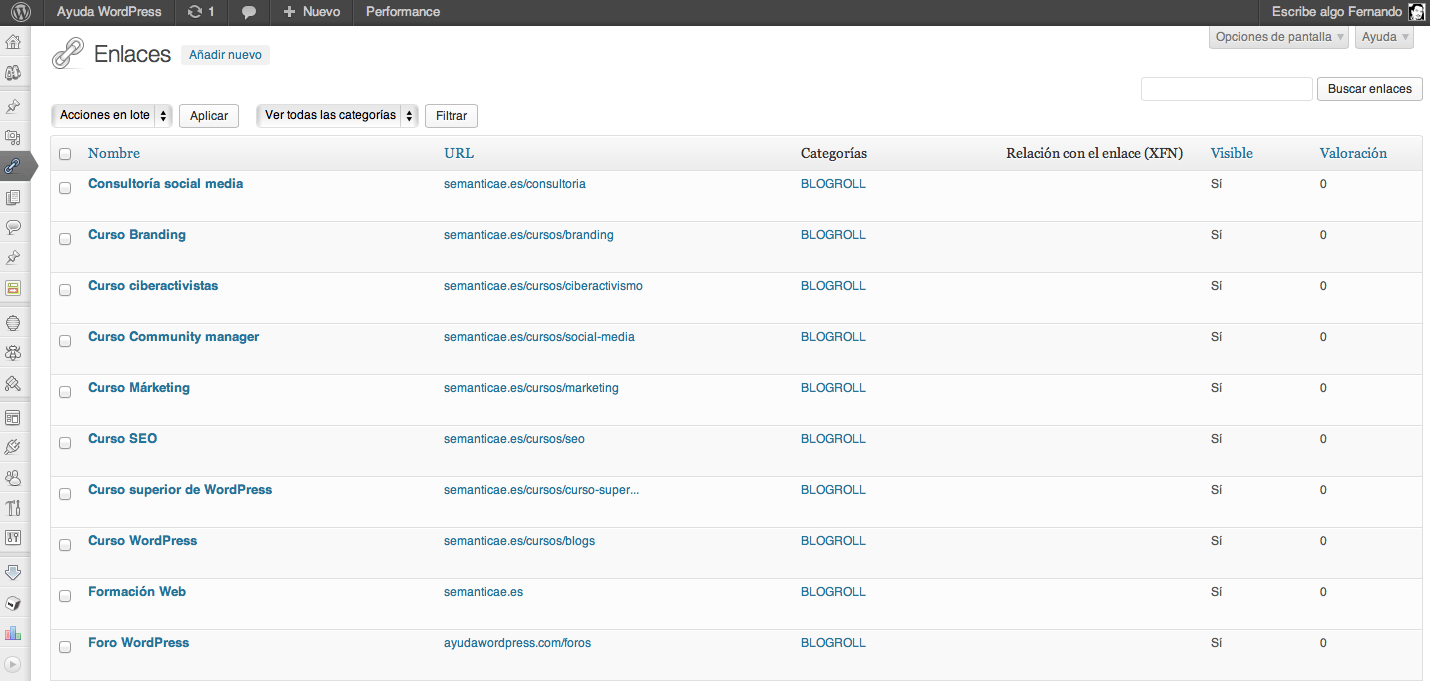Check the box for Curso Branding
The height and width of the screenshot is (681, 1430).
point(65,239)
